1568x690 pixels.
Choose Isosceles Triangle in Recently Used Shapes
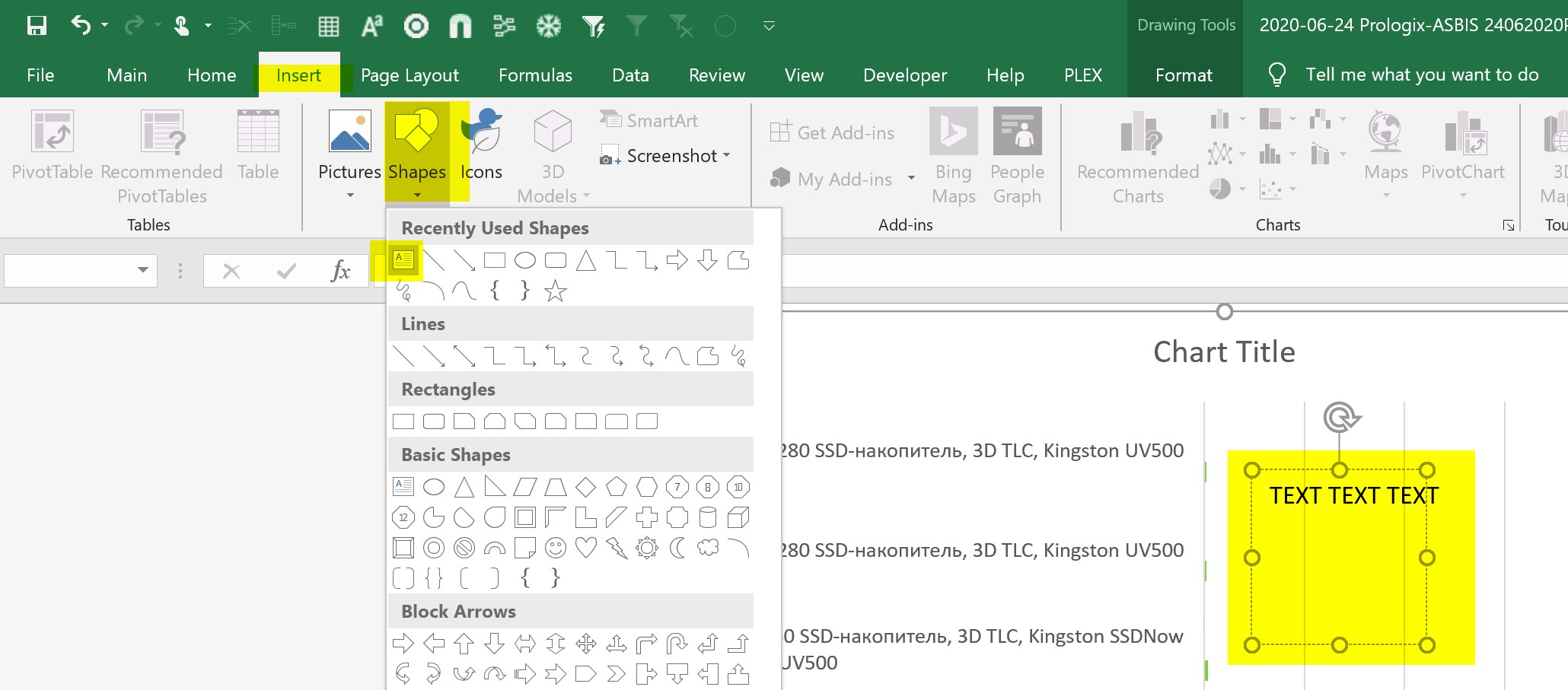click(586, 261)
